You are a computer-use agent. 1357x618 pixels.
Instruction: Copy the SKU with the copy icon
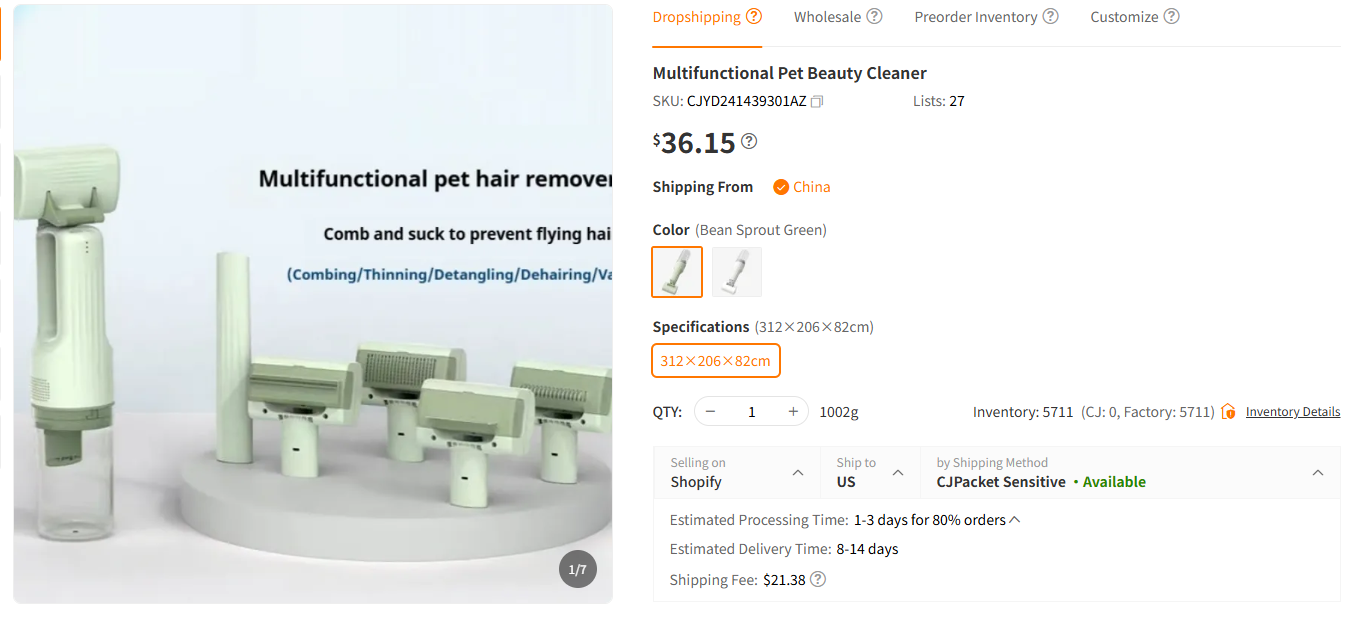[x=817, y=101]
